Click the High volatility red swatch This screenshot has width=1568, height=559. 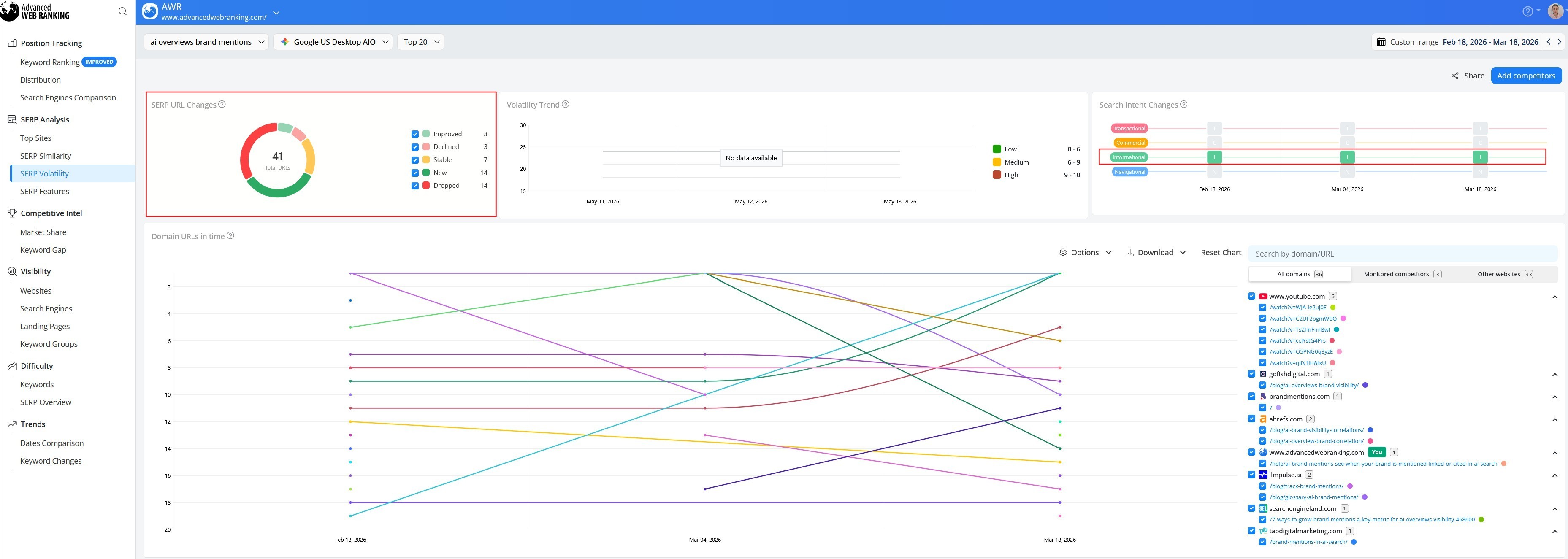997,175
